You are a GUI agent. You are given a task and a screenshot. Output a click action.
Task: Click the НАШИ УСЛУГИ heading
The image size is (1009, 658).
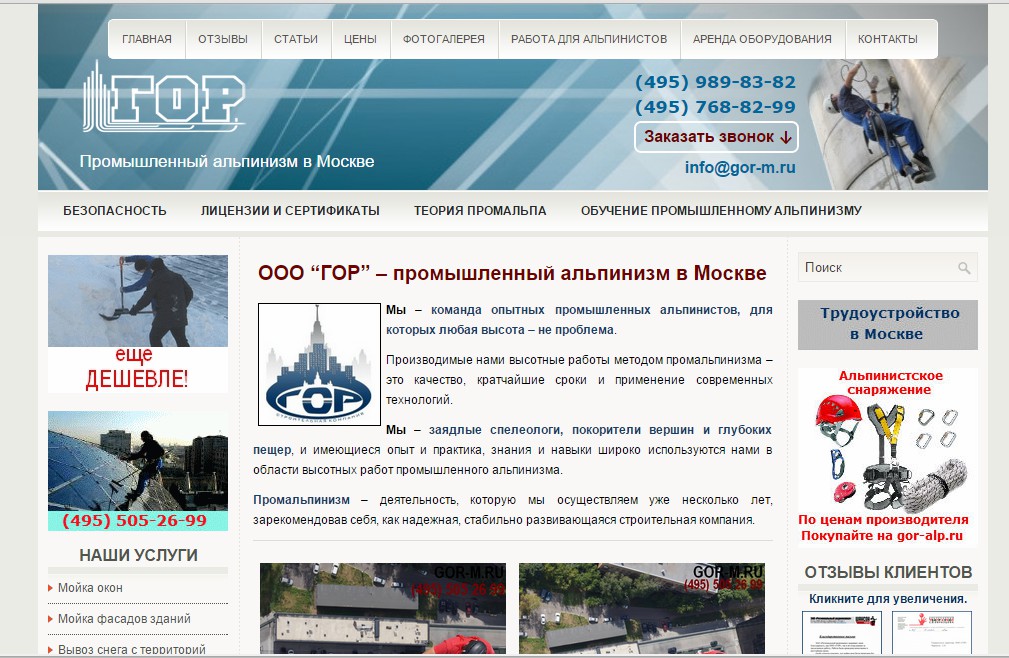point(138,555)
